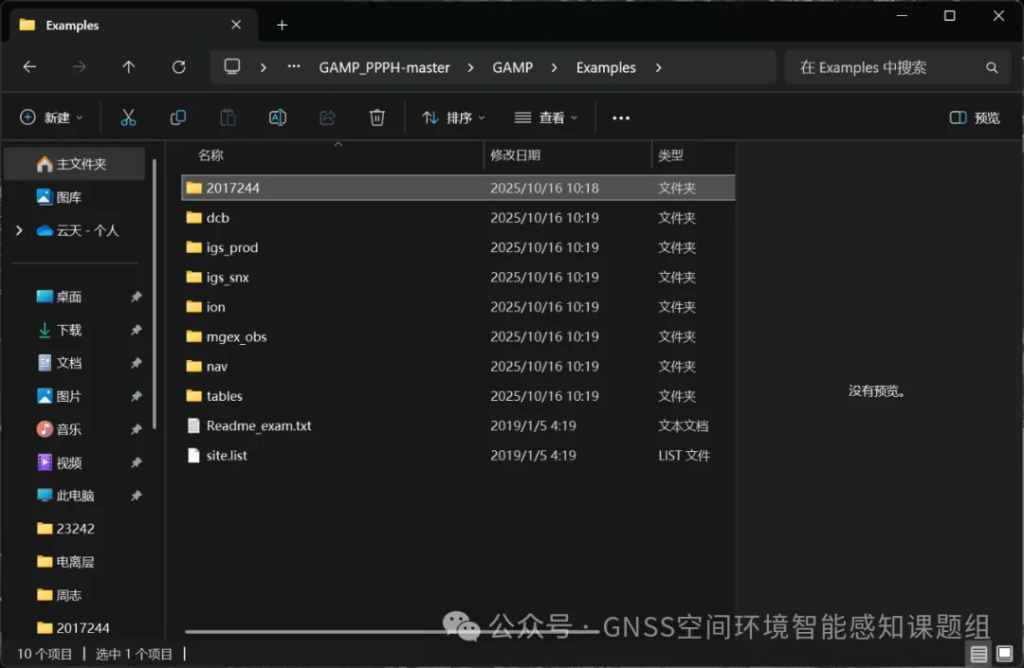Click the Rename icon in toolbar
Viewport: 1024px width, 668px height.
(x=277, y=118)
